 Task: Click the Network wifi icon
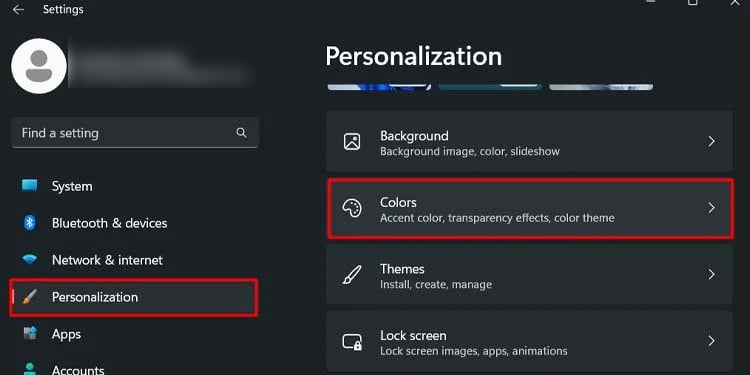coord(30,260)
